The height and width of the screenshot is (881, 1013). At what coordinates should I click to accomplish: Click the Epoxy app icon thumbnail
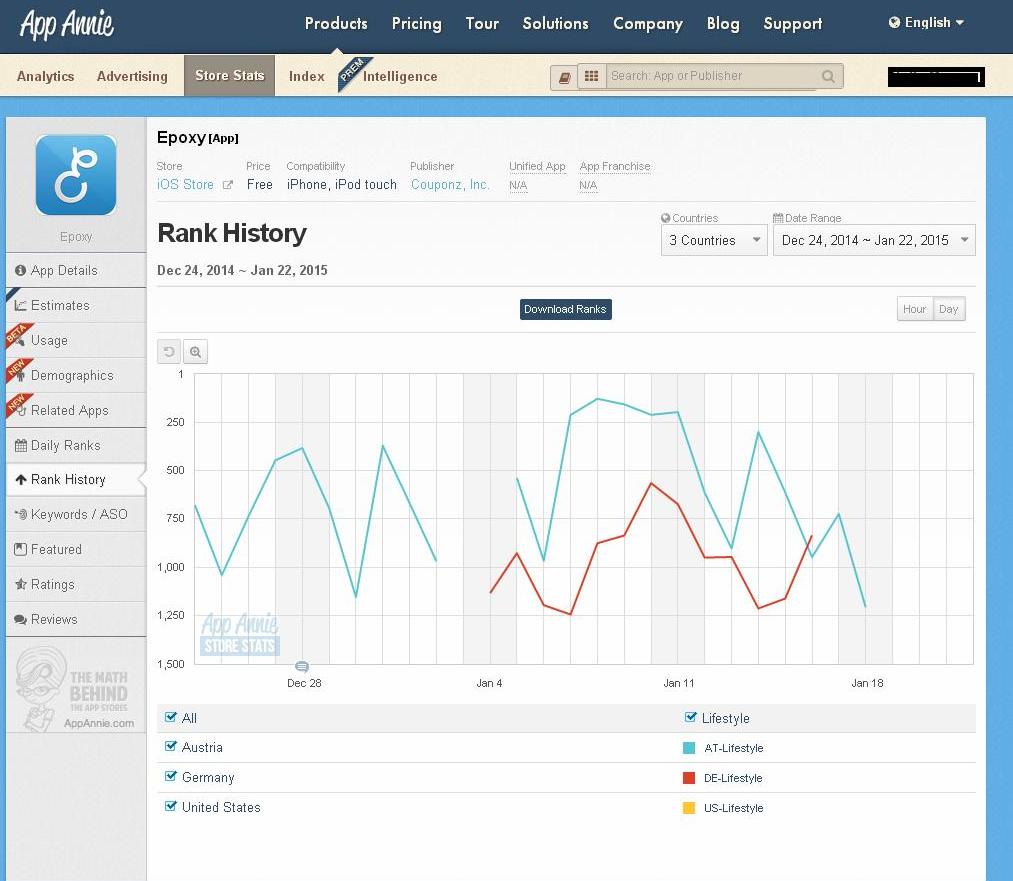[76, 175]
